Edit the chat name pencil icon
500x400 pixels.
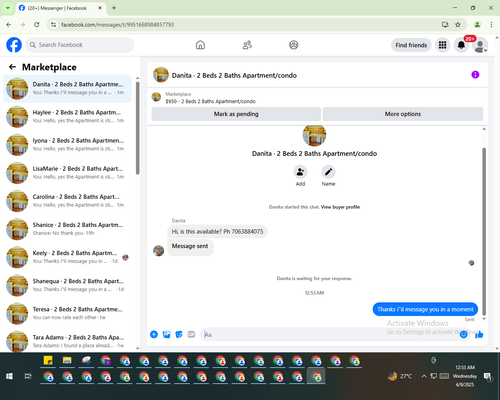328,172
